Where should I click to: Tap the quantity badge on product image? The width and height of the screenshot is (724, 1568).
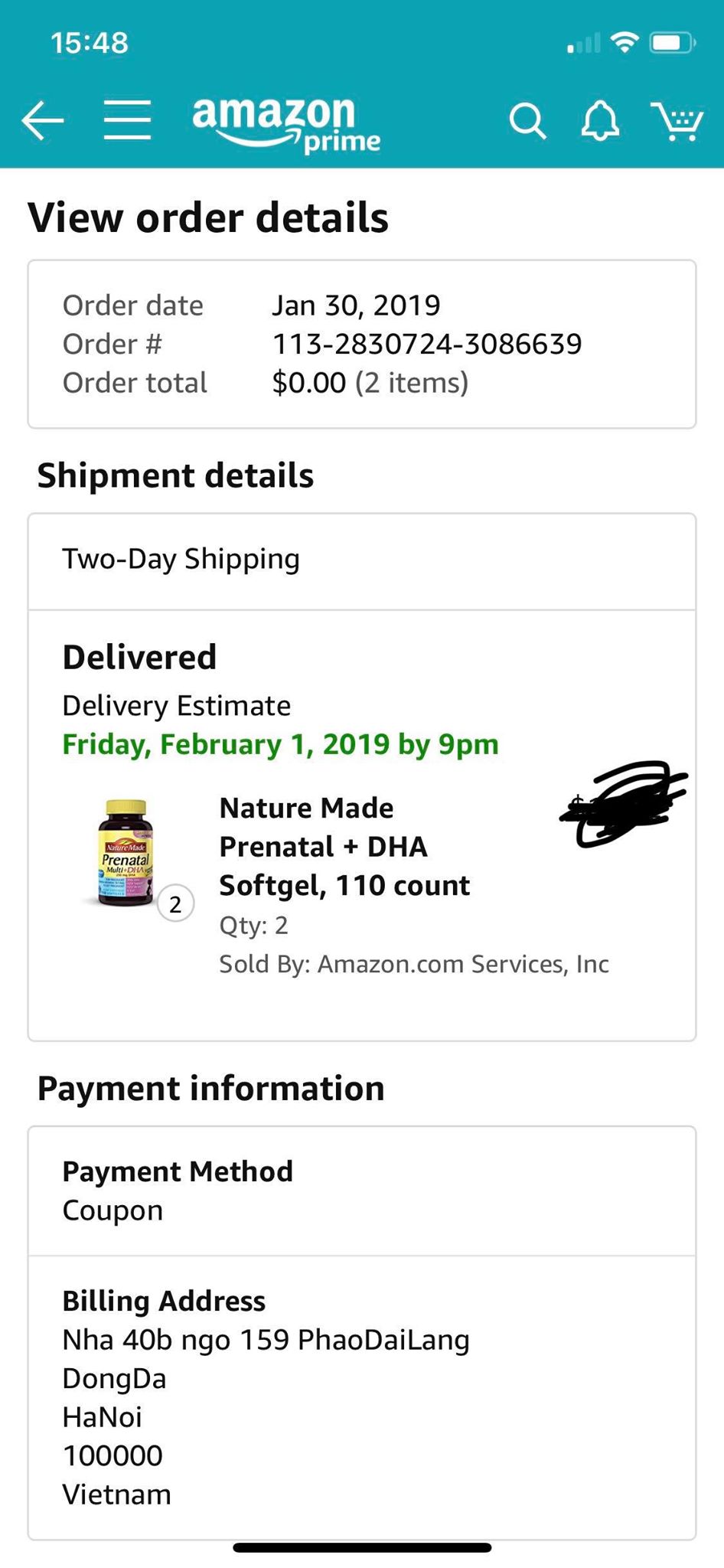pyautogui.click(x=175, y=904)
